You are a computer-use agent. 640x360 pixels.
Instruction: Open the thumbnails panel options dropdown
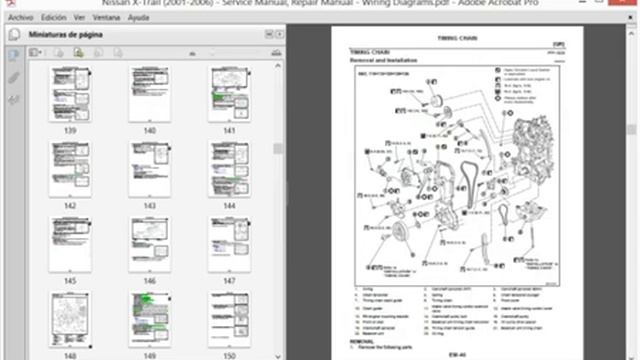tap(36, 52)
